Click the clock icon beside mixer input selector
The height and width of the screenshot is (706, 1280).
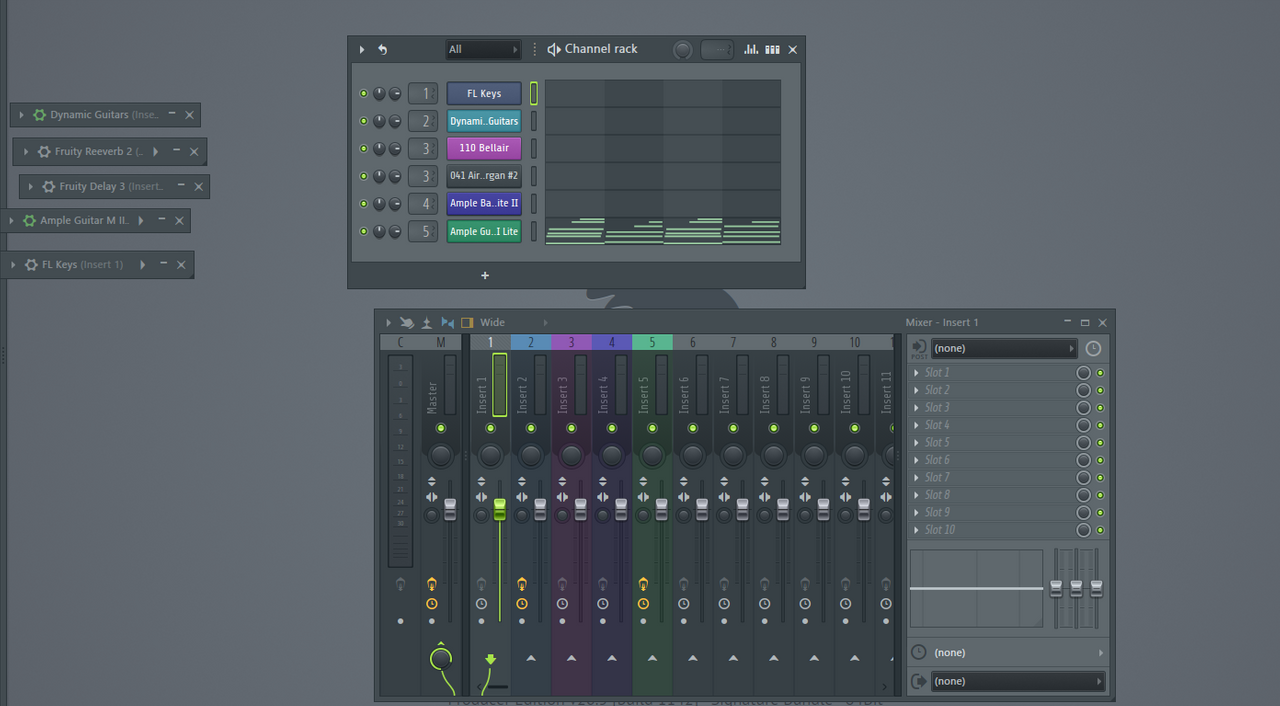tap(1093, 348)
